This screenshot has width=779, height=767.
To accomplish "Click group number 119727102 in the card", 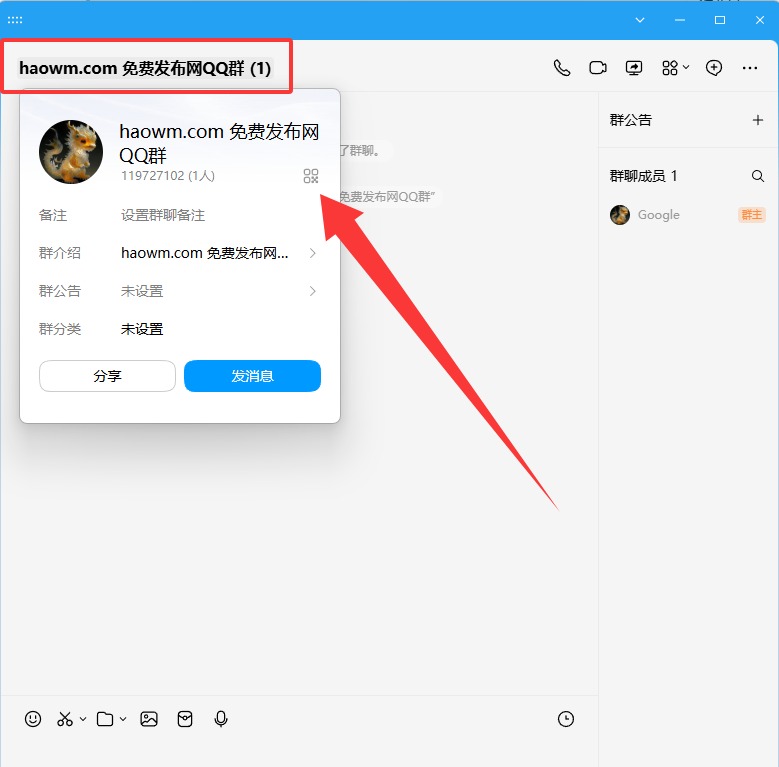I will pyautogui.click(x=153, y=176).
